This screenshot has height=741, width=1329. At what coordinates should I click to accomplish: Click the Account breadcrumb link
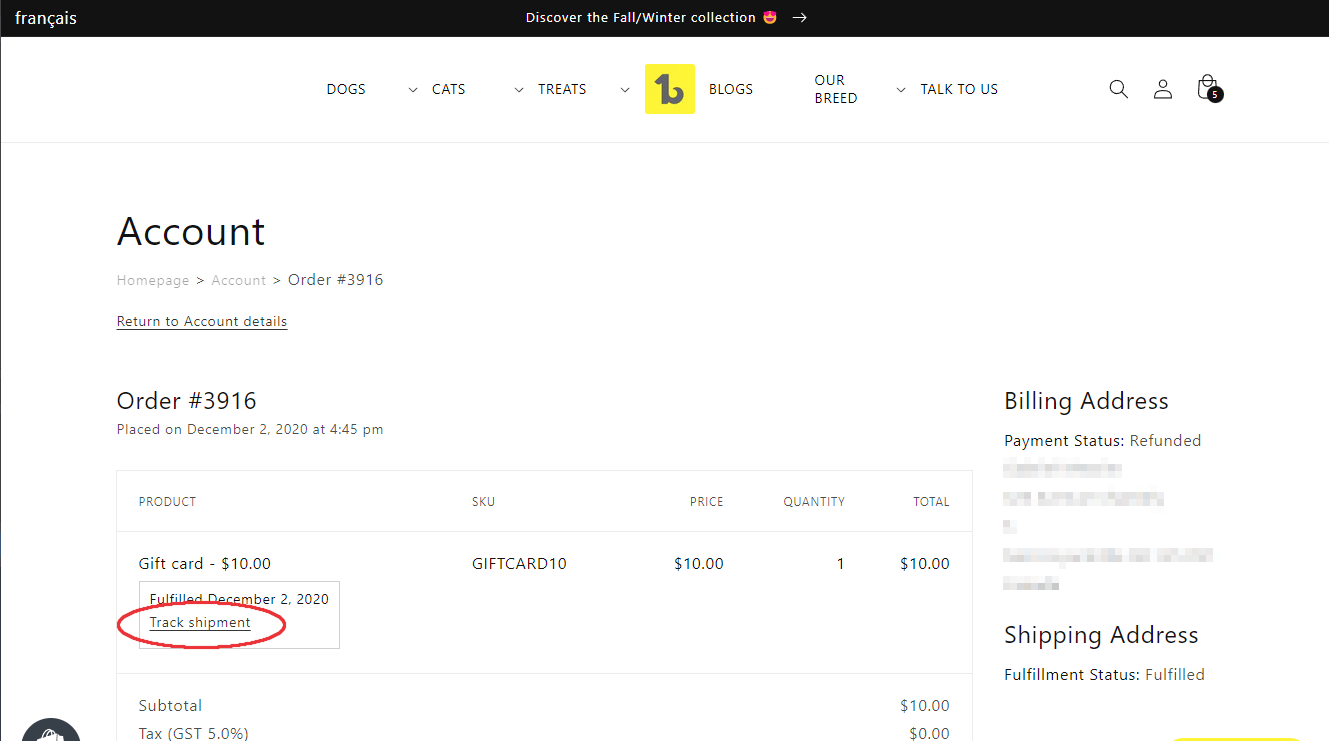tap(239, 280)
